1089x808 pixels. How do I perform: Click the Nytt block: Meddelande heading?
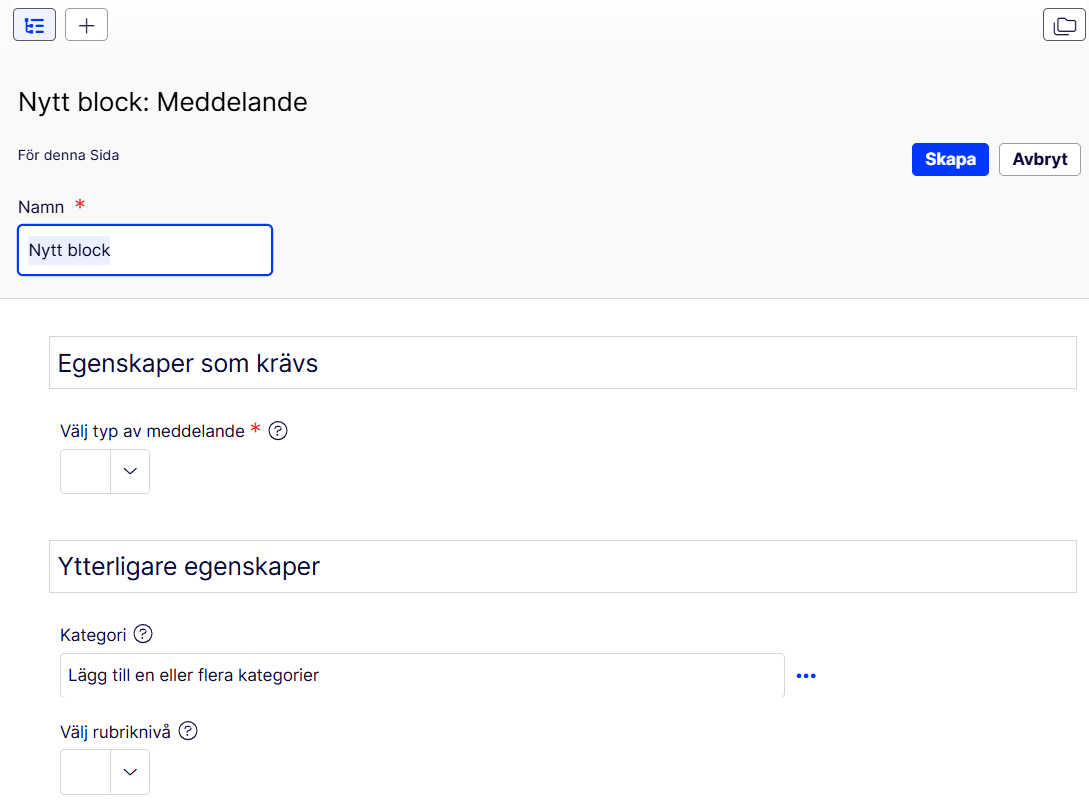coord(163,102)
